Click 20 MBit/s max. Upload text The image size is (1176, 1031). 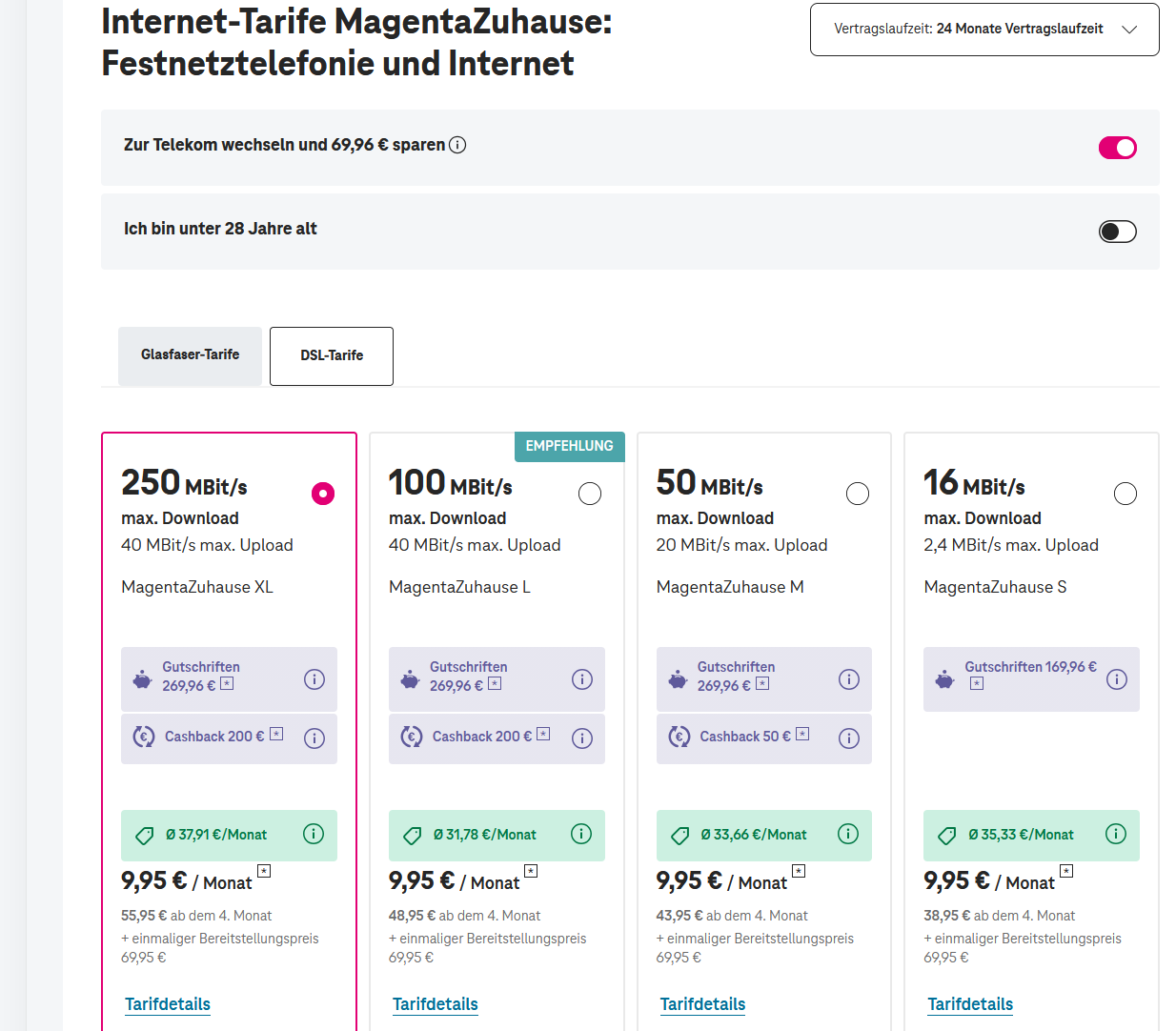tap(741, 545)
